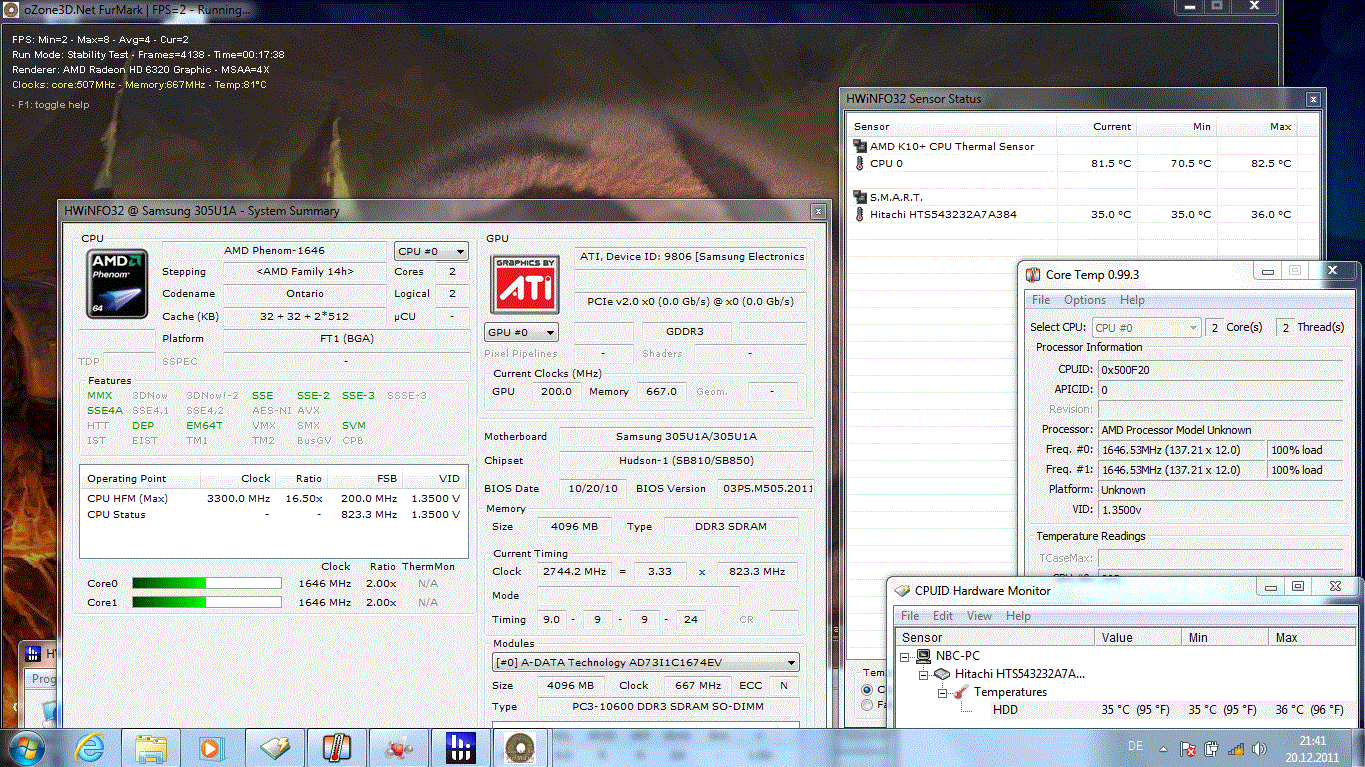The image size is (1365, 767).
Task: Collapse the NBC-PC tree node
Action: pyautogui.click(x=907, y=657)
